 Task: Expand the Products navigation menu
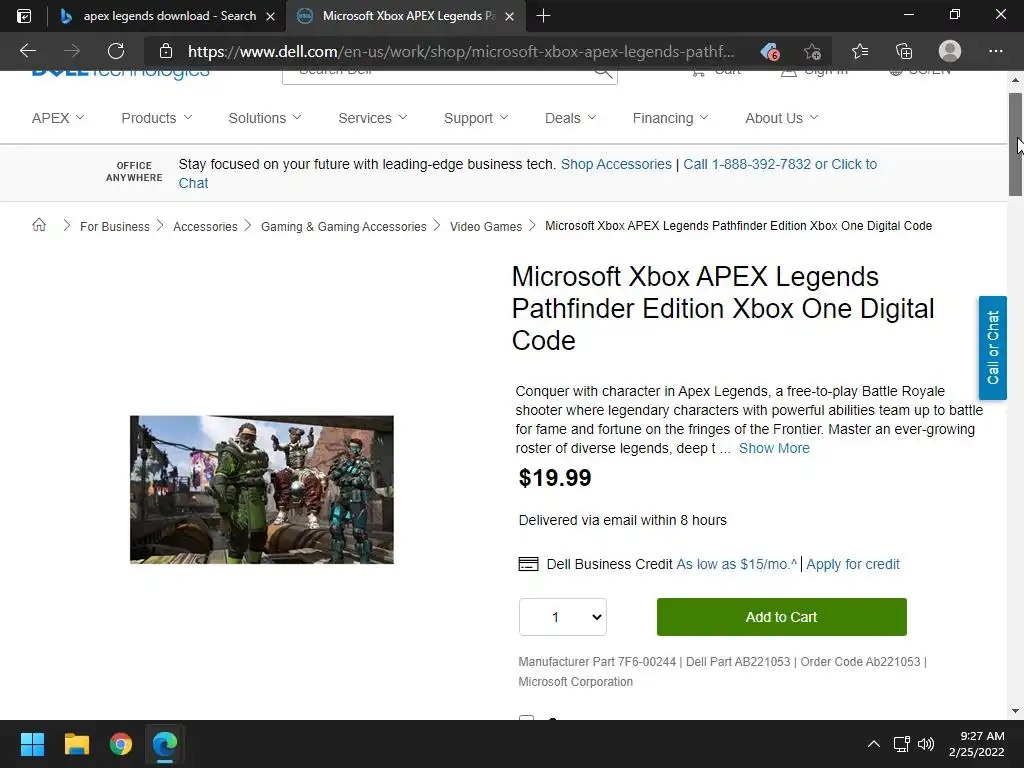pyautogui.click(x=157, y=118)
